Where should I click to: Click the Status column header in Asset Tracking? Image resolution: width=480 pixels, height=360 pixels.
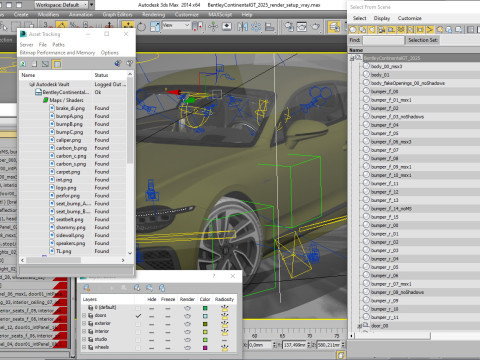110,75
